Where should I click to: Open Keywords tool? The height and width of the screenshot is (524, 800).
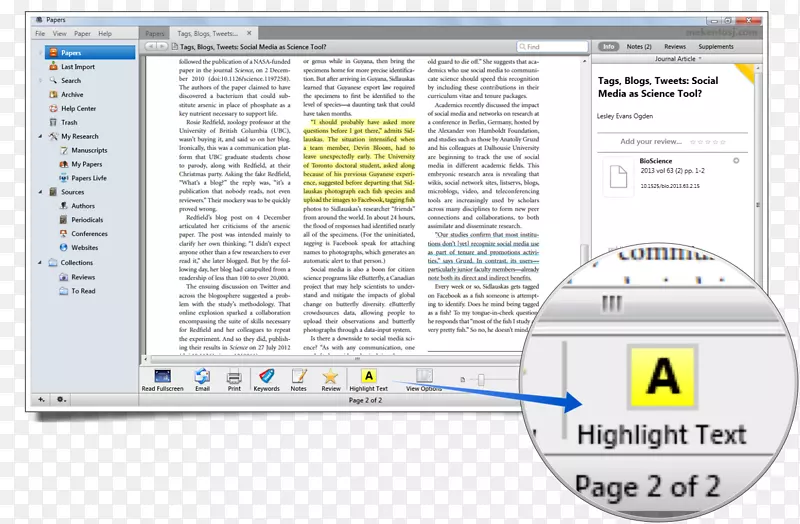click(x=266, y=381)
